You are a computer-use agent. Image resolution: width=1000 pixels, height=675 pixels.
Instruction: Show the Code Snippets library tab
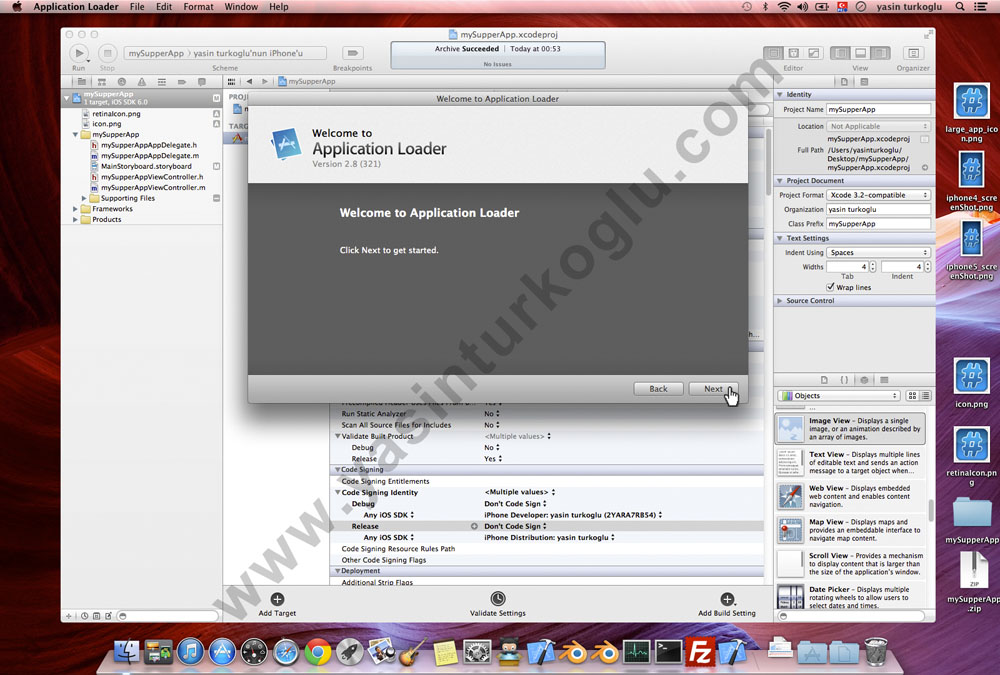[x=844, y=380]
